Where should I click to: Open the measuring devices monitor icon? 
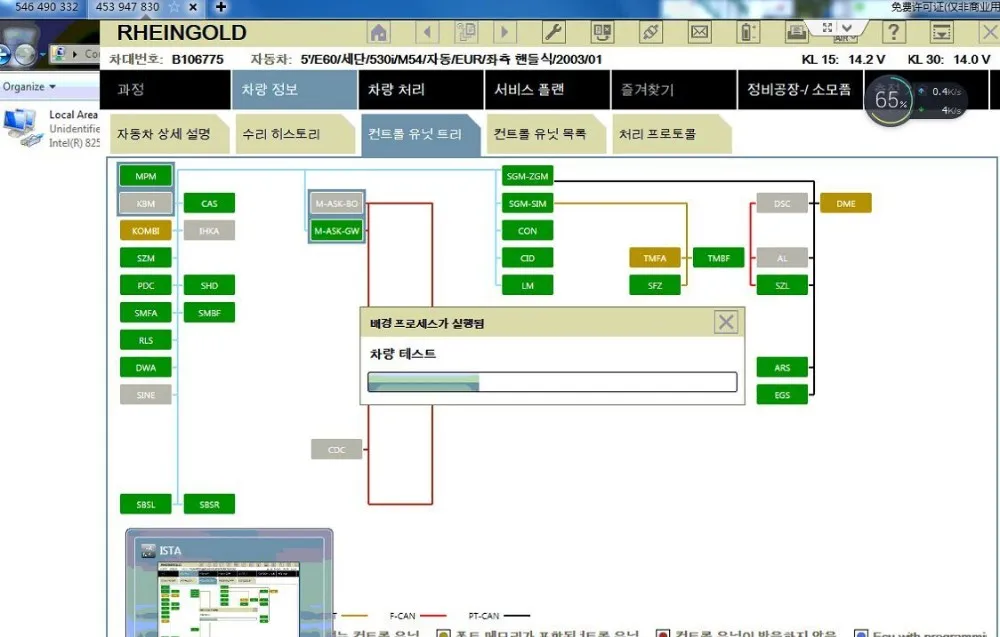coord(601,32)
